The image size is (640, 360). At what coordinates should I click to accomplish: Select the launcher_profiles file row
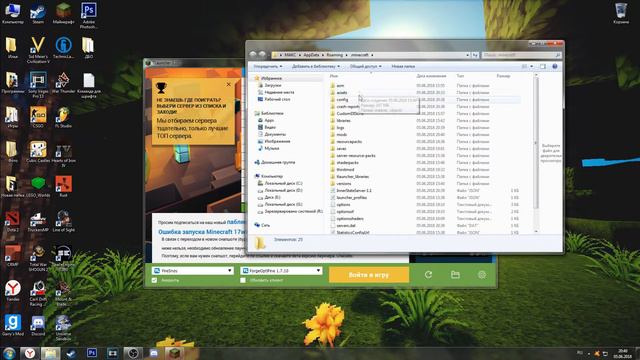[x=424, y=197]
